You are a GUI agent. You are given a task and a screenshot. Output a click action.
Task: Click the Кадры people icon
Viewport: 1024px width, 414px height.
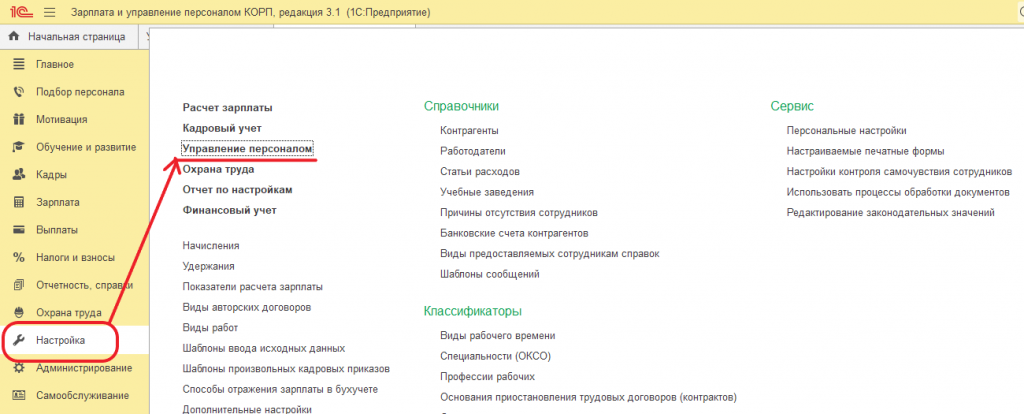tap(19, 175)
